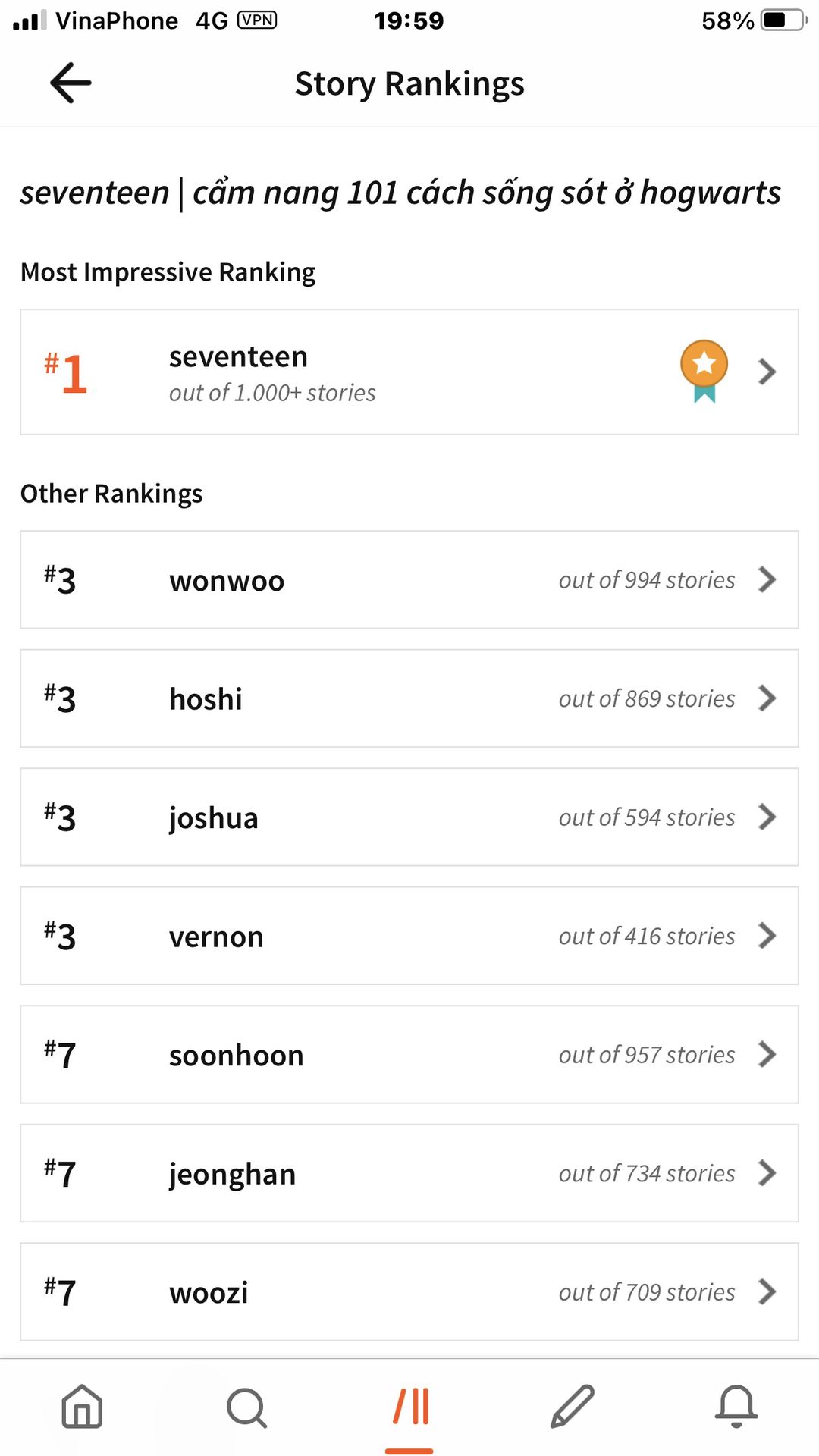
Task: Open the Search magnifier icon
Action: click(246, 1408)
